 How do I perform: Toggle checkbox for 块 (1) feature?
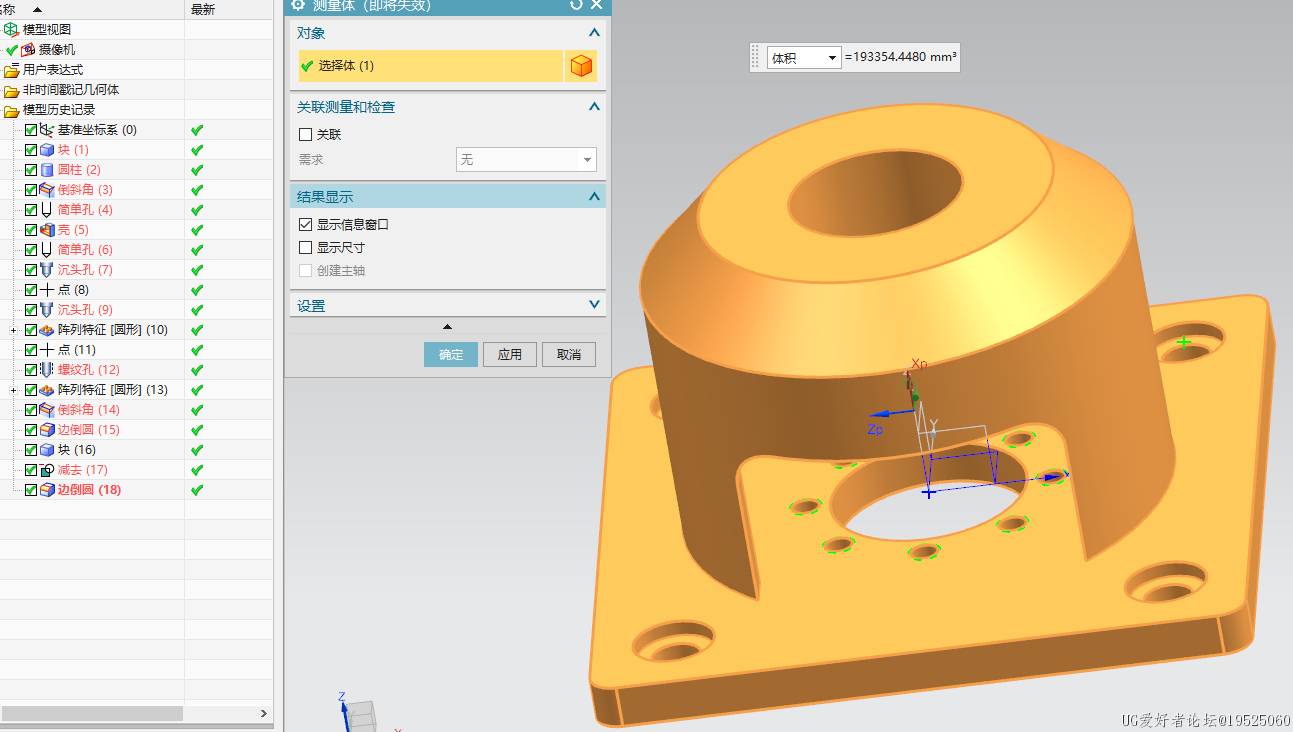coord(31,150)
